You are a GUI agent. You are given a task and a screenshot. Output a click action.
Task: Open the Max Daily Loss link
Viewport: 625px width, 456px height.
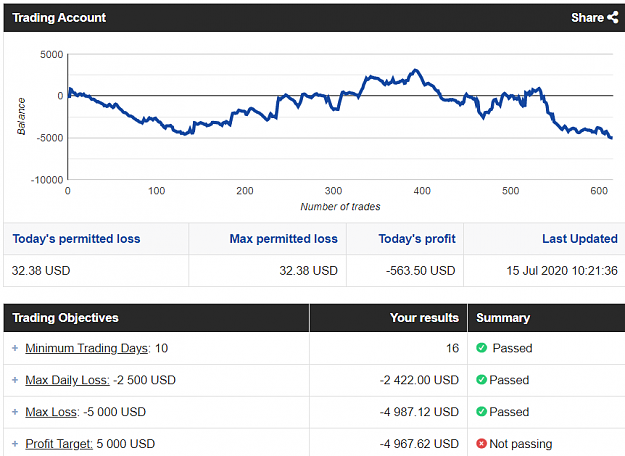67,380
